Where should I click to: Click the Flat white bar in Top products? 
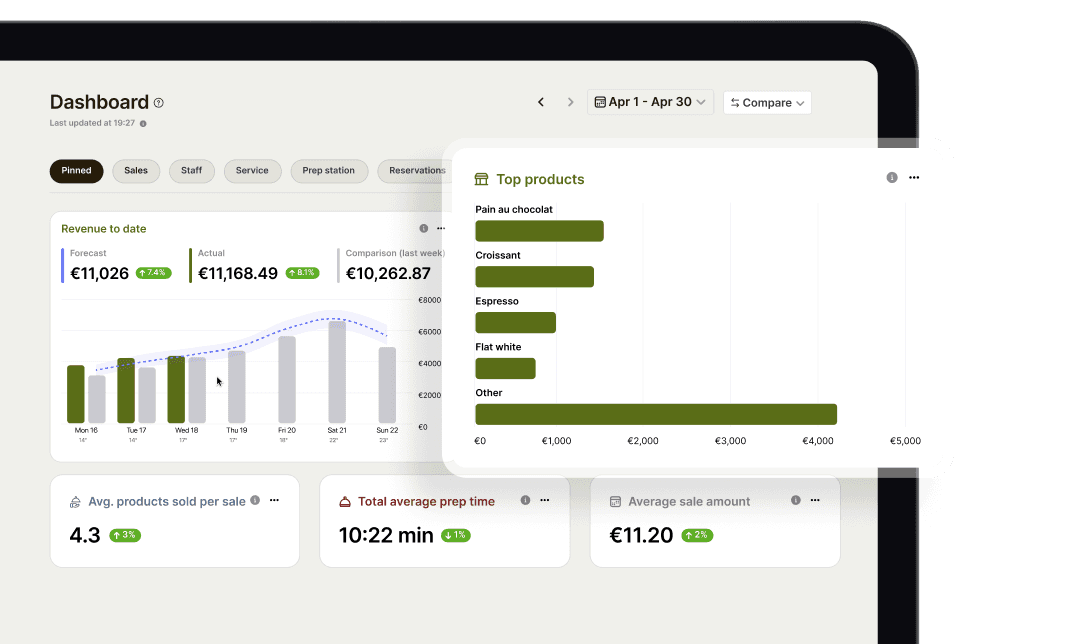pos(505,369)
